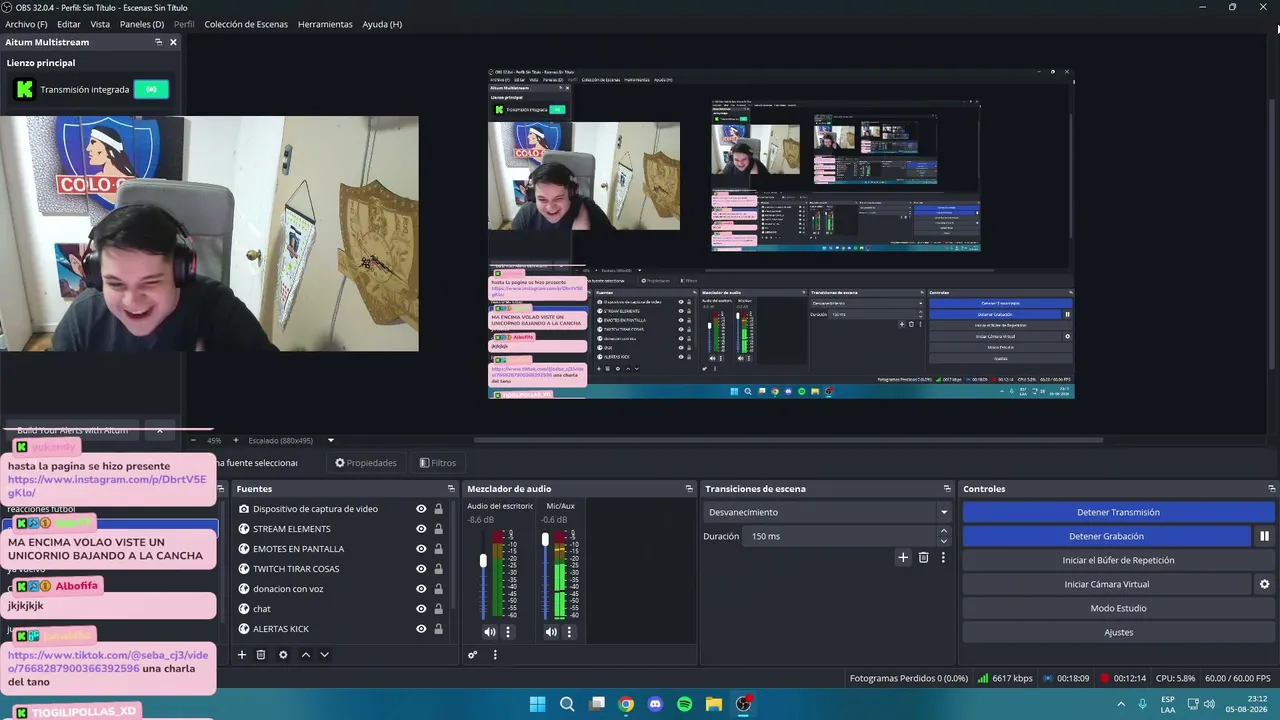Hide the chat source
The height and width of the screenshot is (720, 1280).
(x=421, y=609)
